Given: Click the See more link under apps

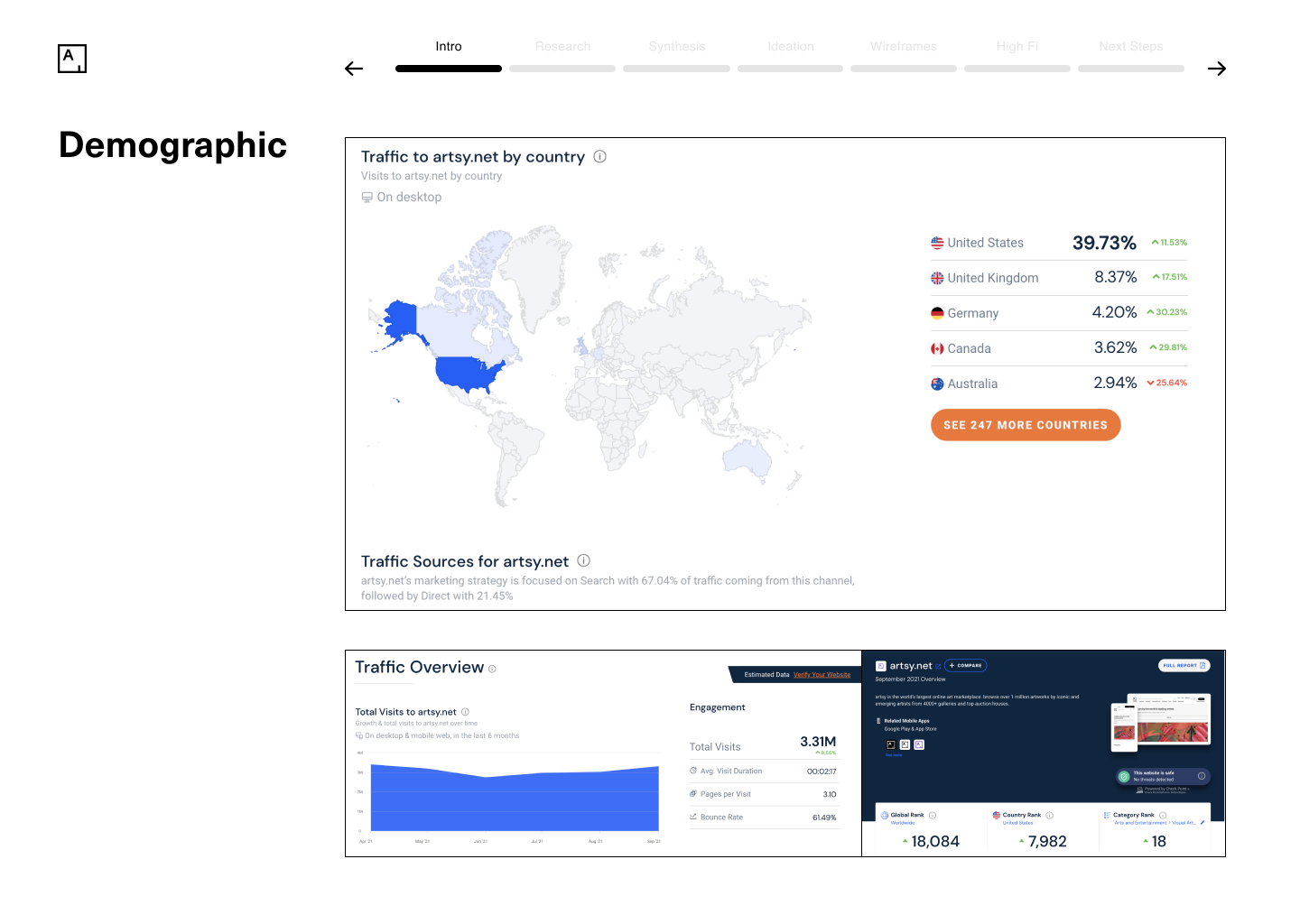Looking at the screenshot, I should [x=894, y=755].
